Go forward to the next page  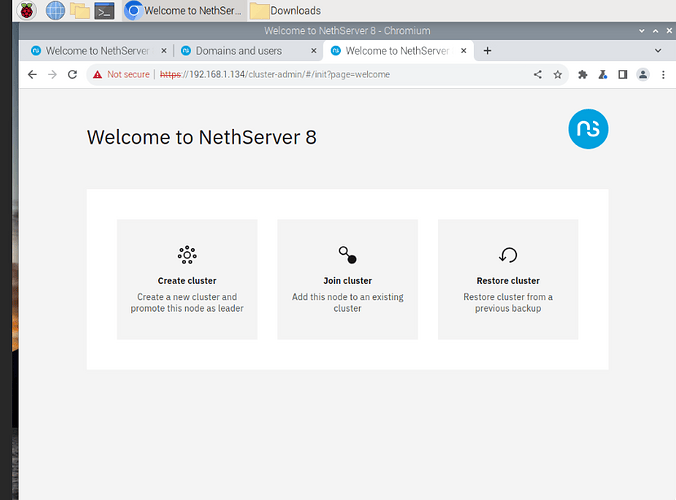click(x=52, y=75)
